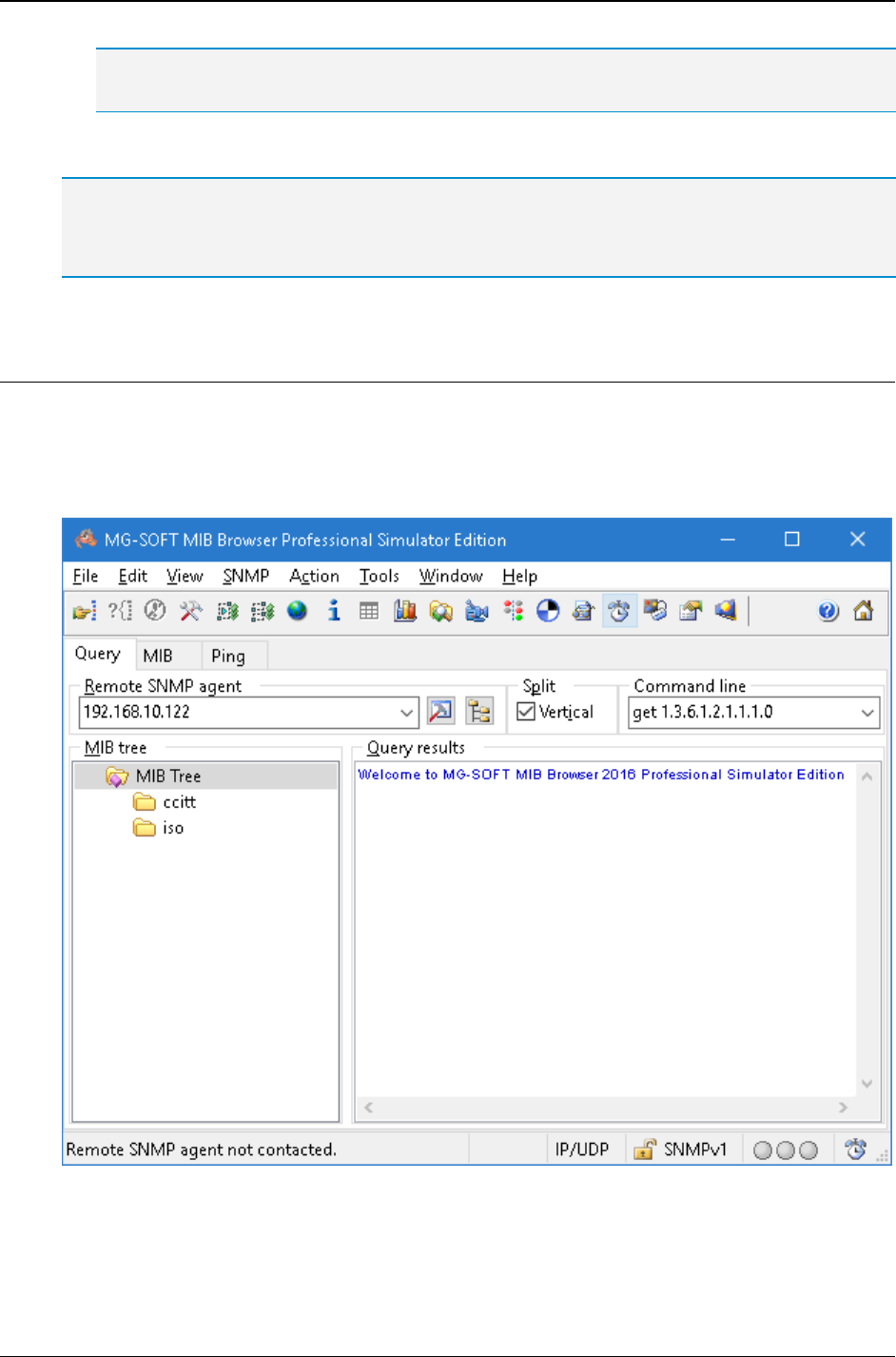
Task: Select the ccitt tree node label
Action: [180, 802]
